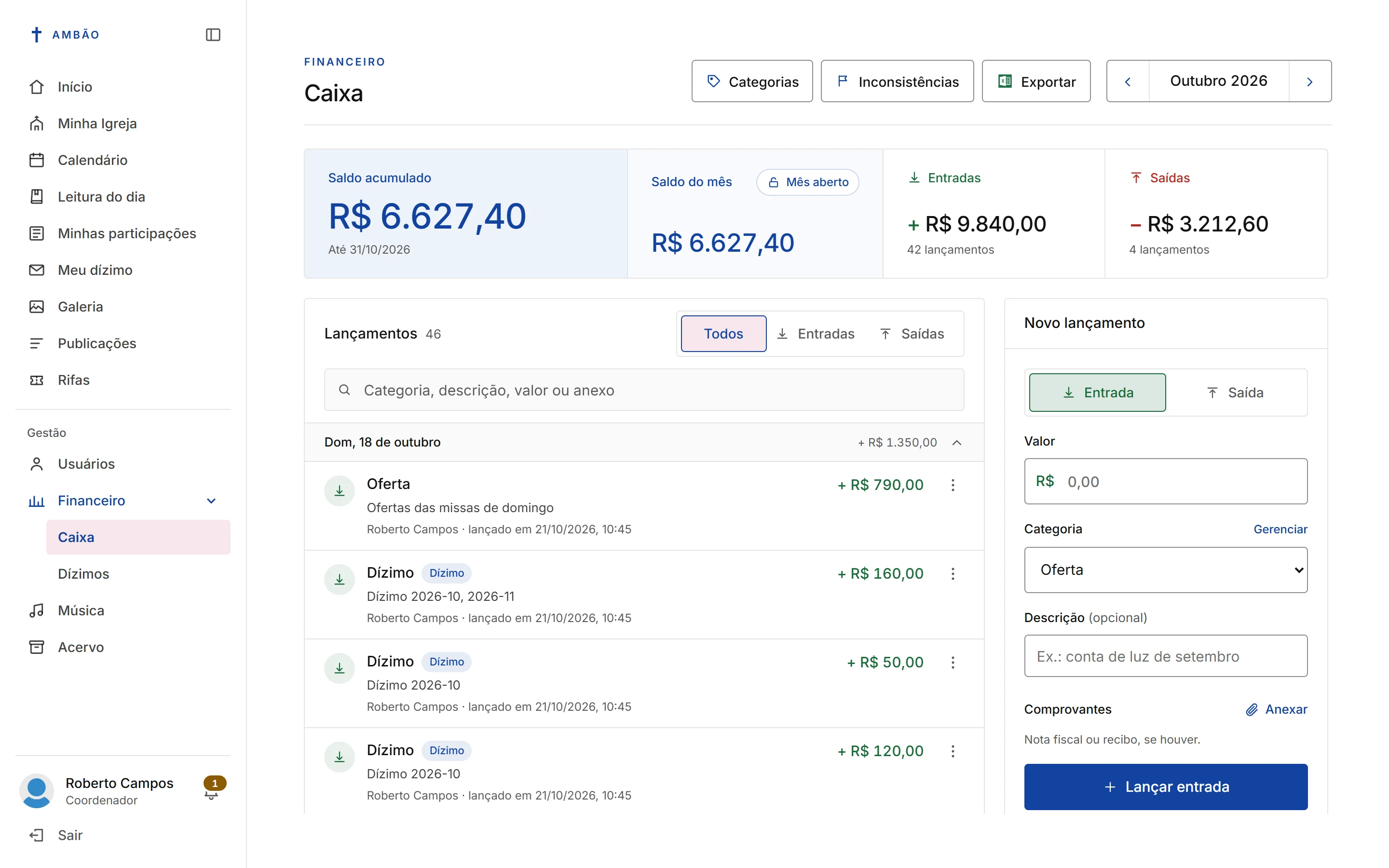The height and width of the screenshot is (868, 1389).
Task: Click the Mês aberto lock badge
Action: coord(807,182)
